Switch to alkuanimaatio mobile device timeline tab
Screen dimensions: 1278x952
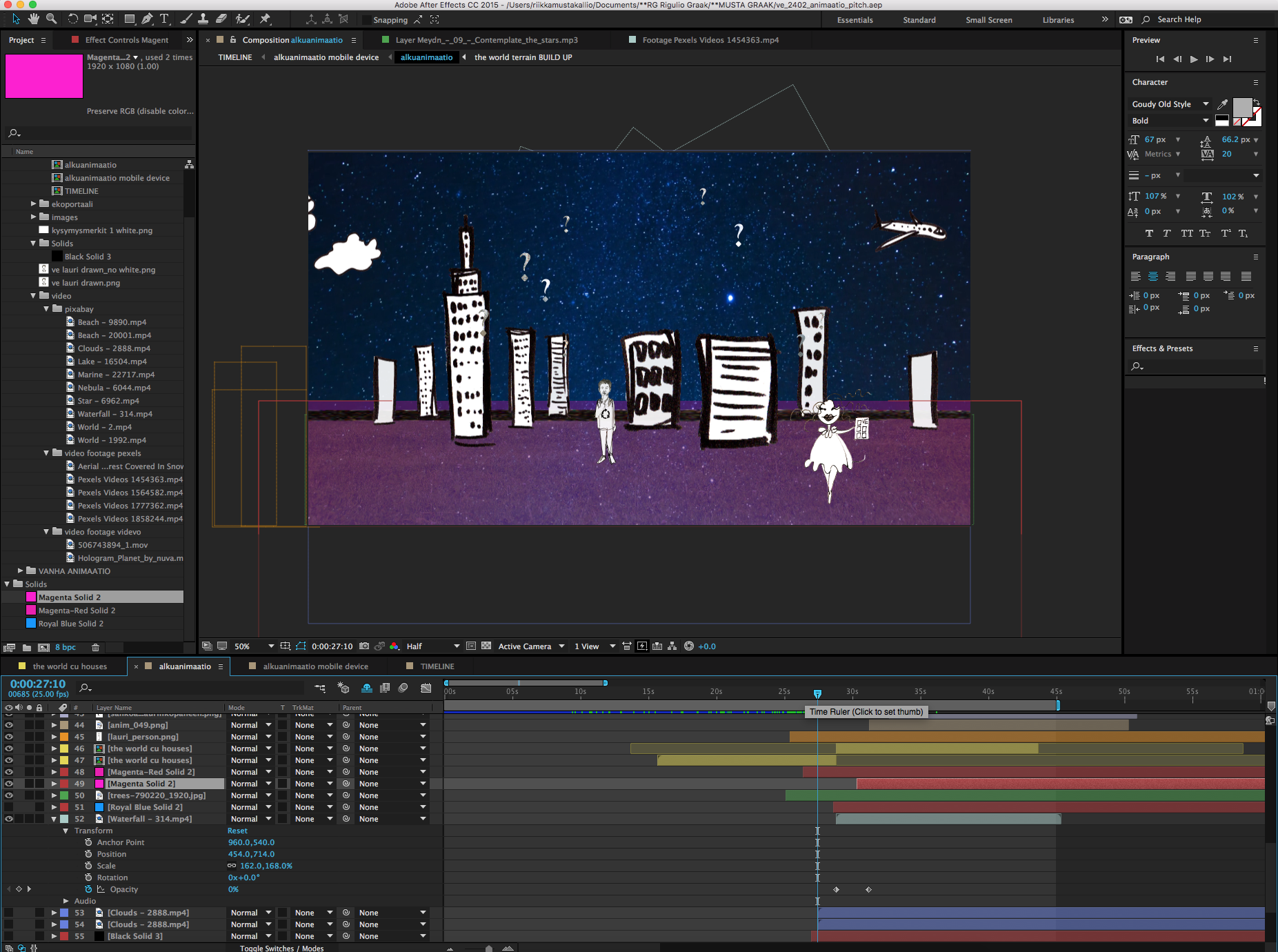click(315, 666)
